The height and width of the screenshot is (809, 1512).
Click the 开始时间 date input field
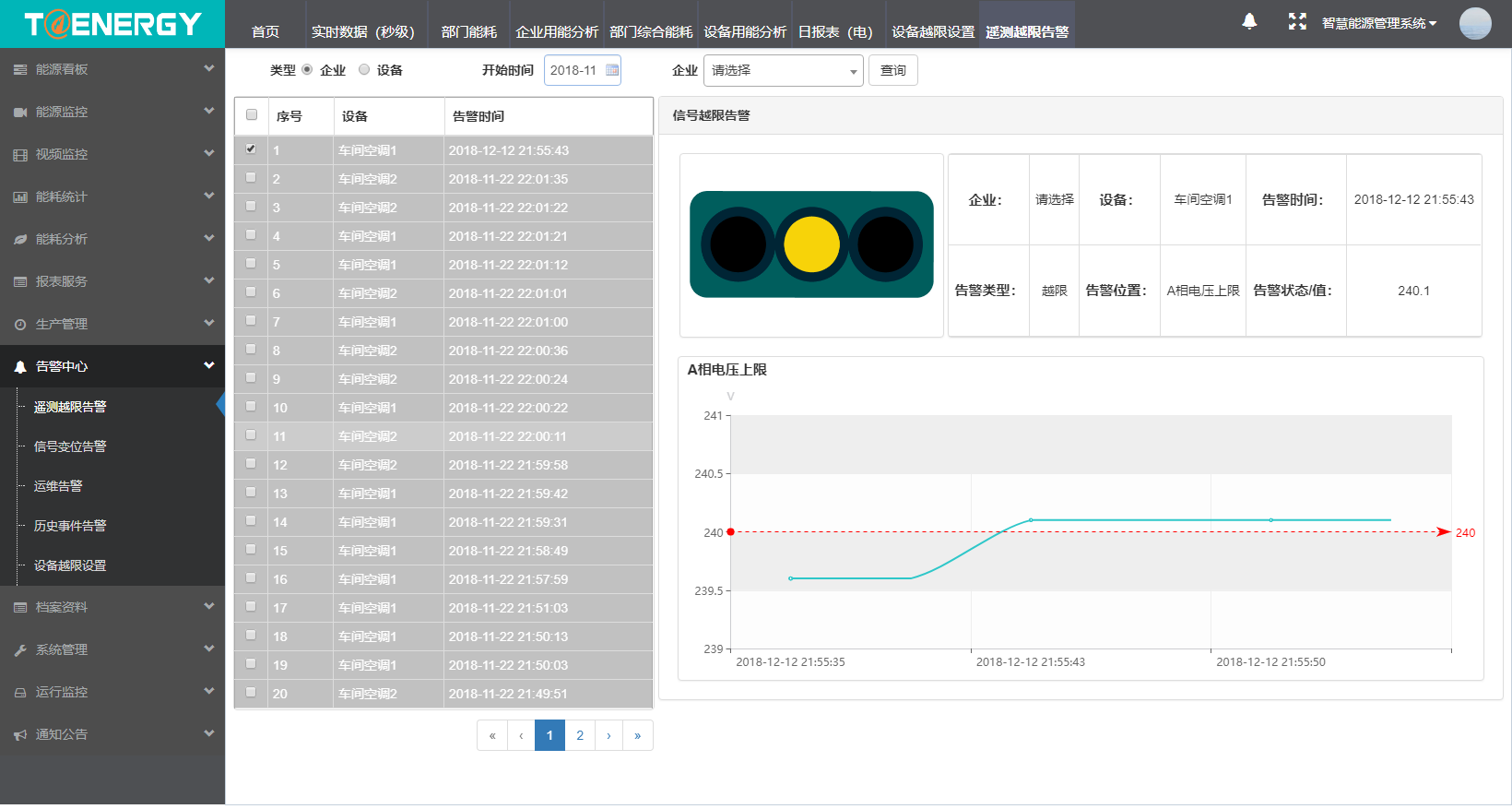[x=573, y=70]
